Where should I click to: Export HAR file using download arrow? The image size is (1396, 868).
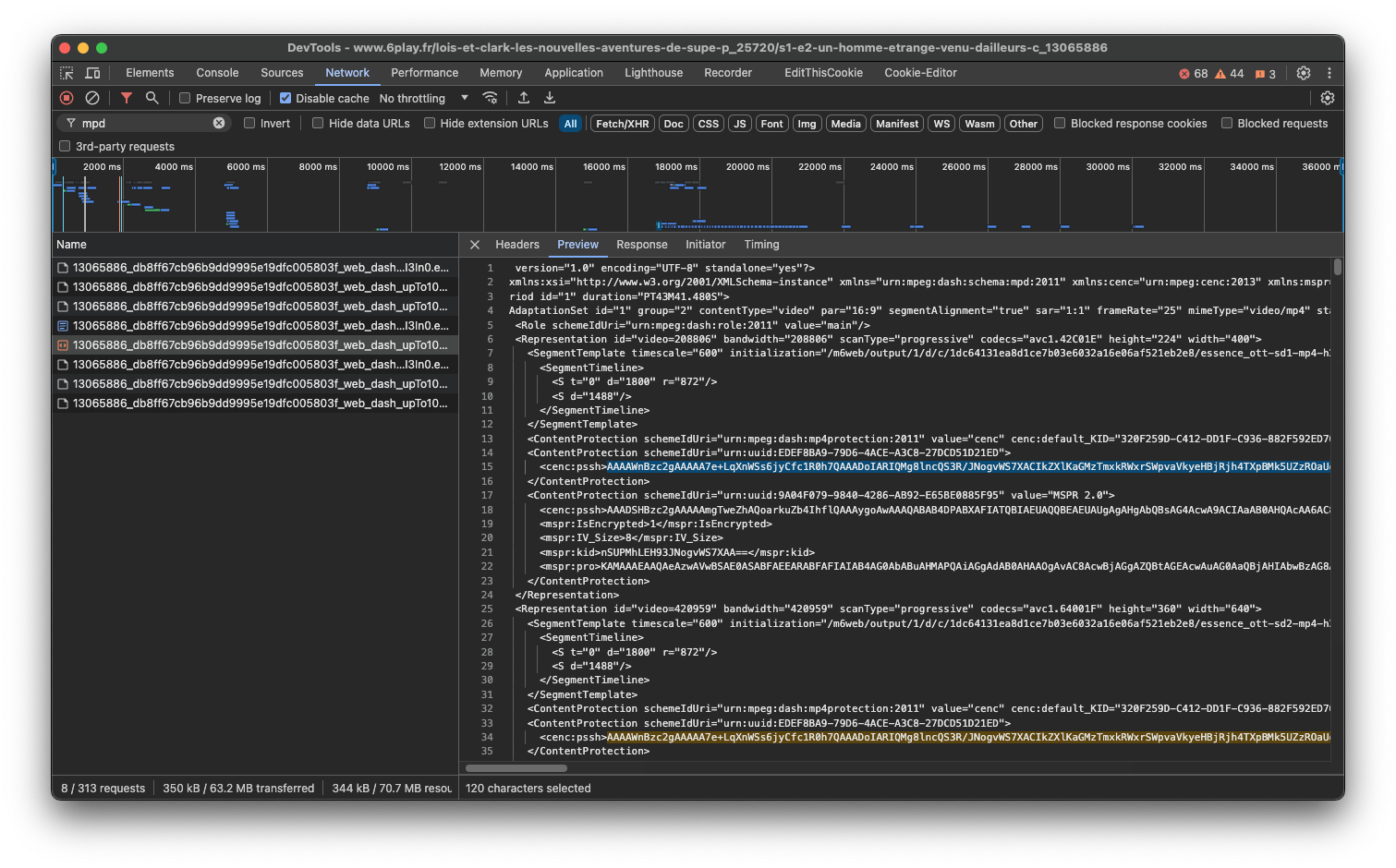point(550,98)
